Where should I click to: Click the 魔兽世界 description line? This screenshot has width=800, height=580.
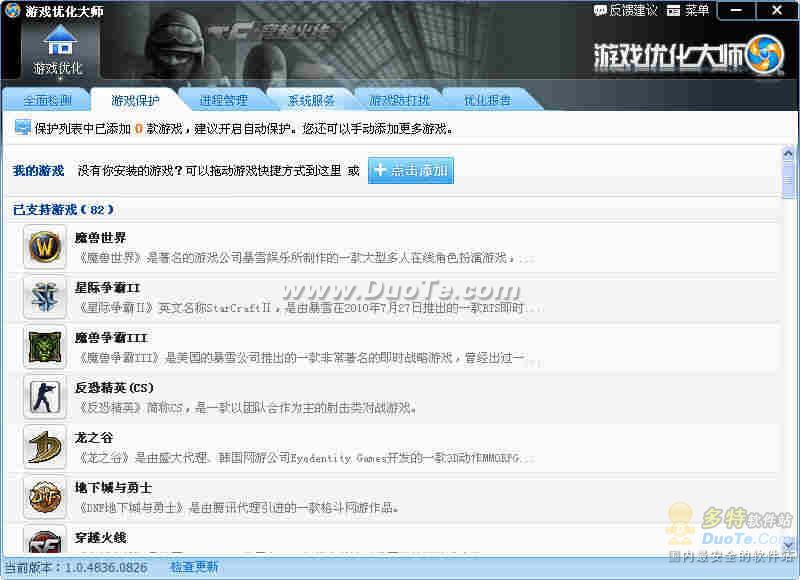tap(305, 258)
